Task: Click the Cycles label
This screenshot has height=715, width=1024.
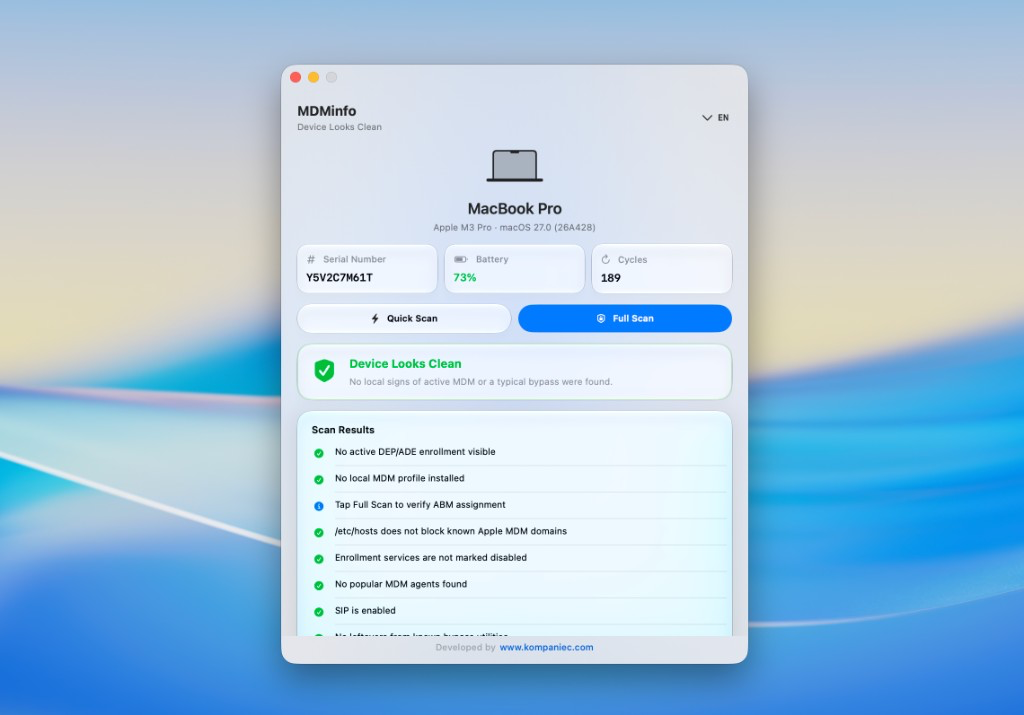Action: [632, 260]
